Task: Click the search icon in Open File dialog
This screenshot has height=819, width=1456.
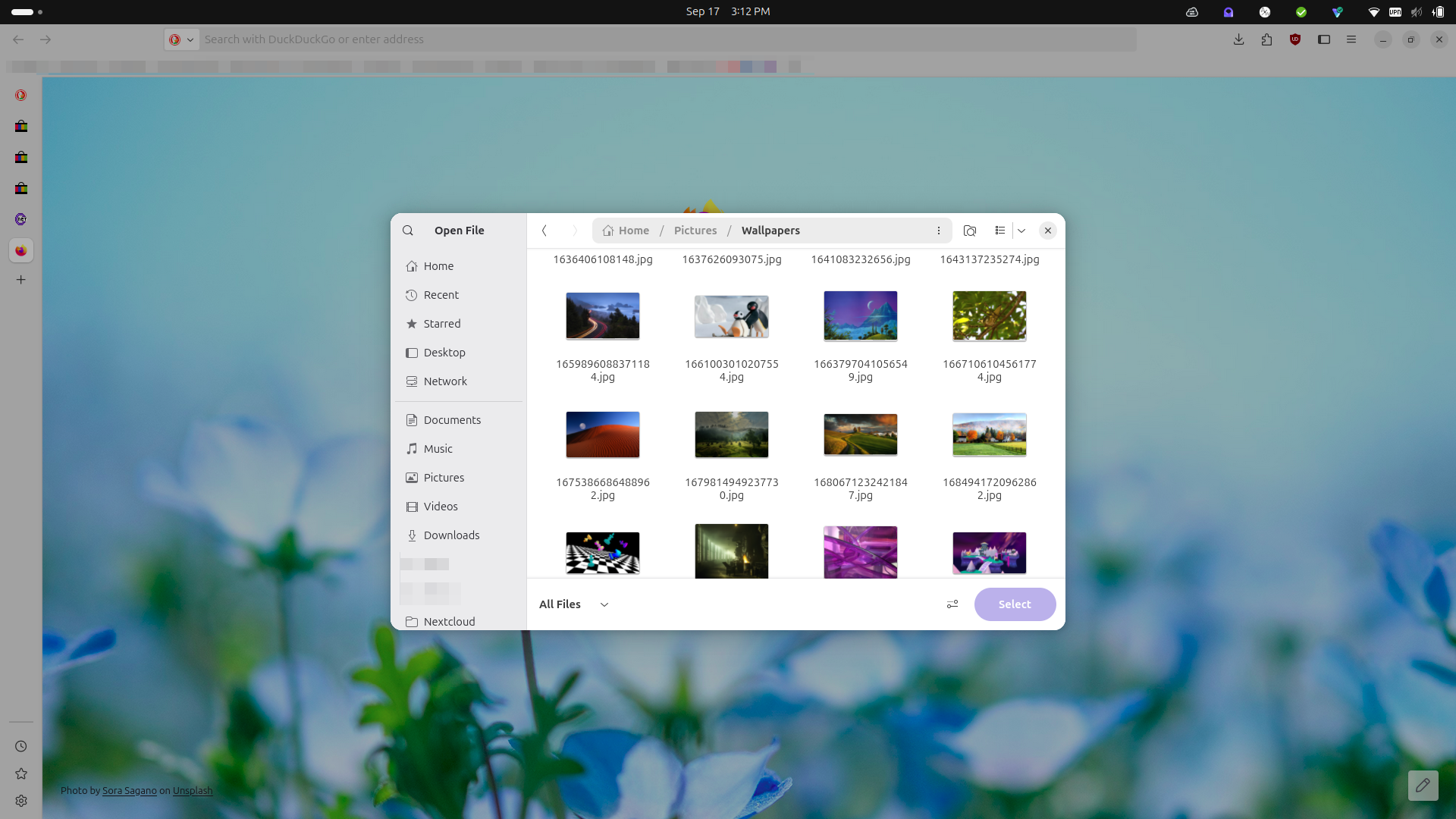Action: [x=408, y=231]
